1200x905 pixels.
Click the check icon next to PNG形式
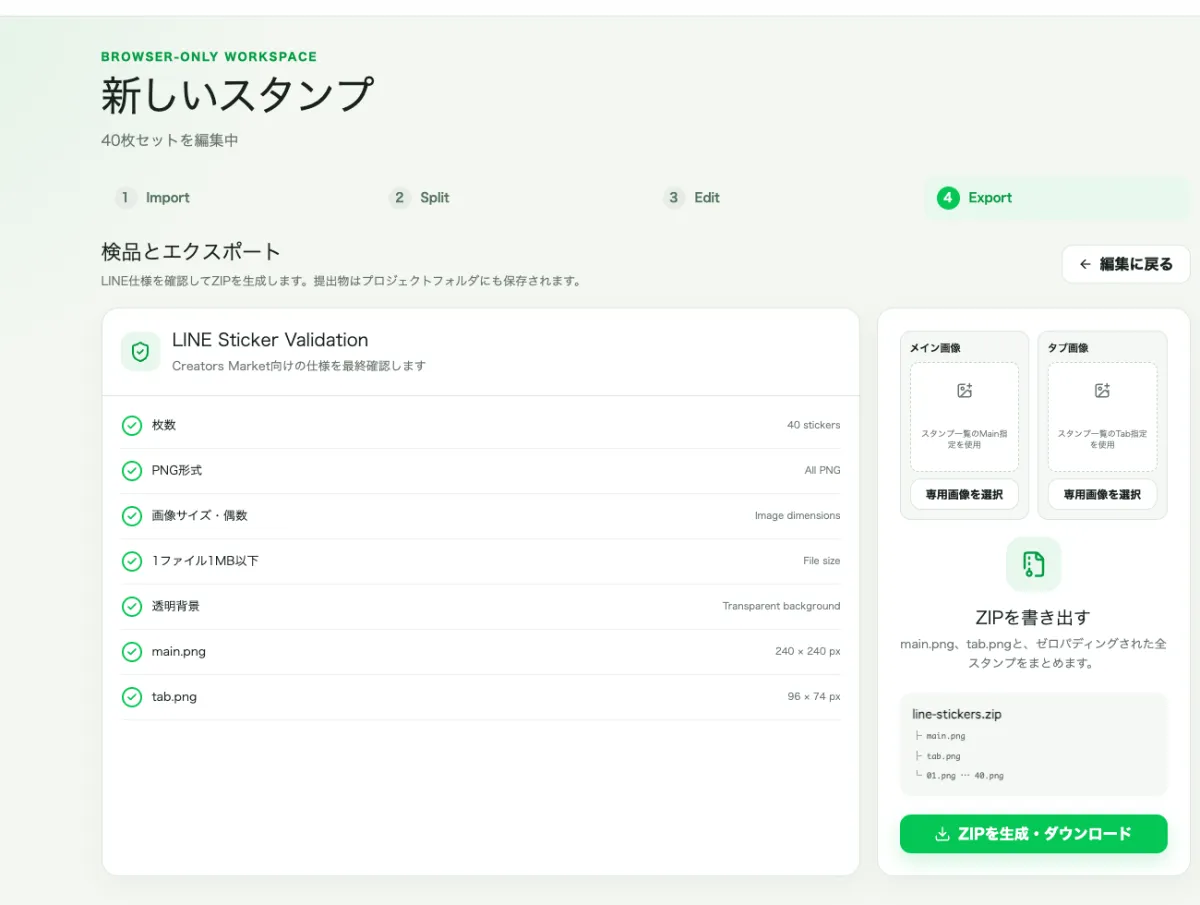coord(132,471)
